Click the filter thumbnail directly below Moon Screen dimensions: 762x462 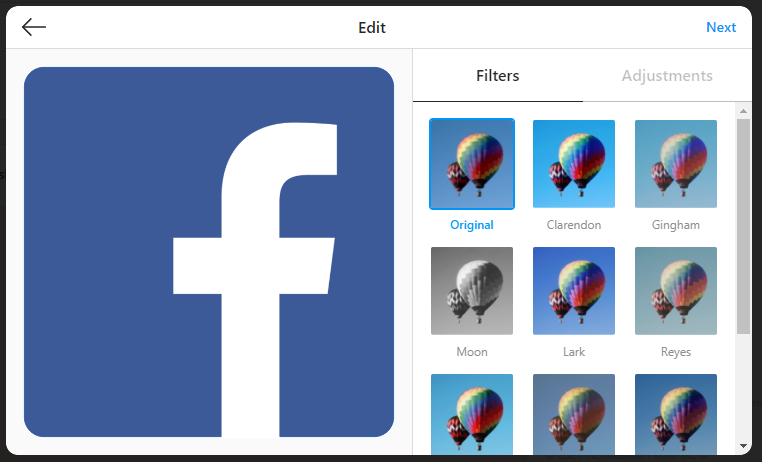coord(472,414)
